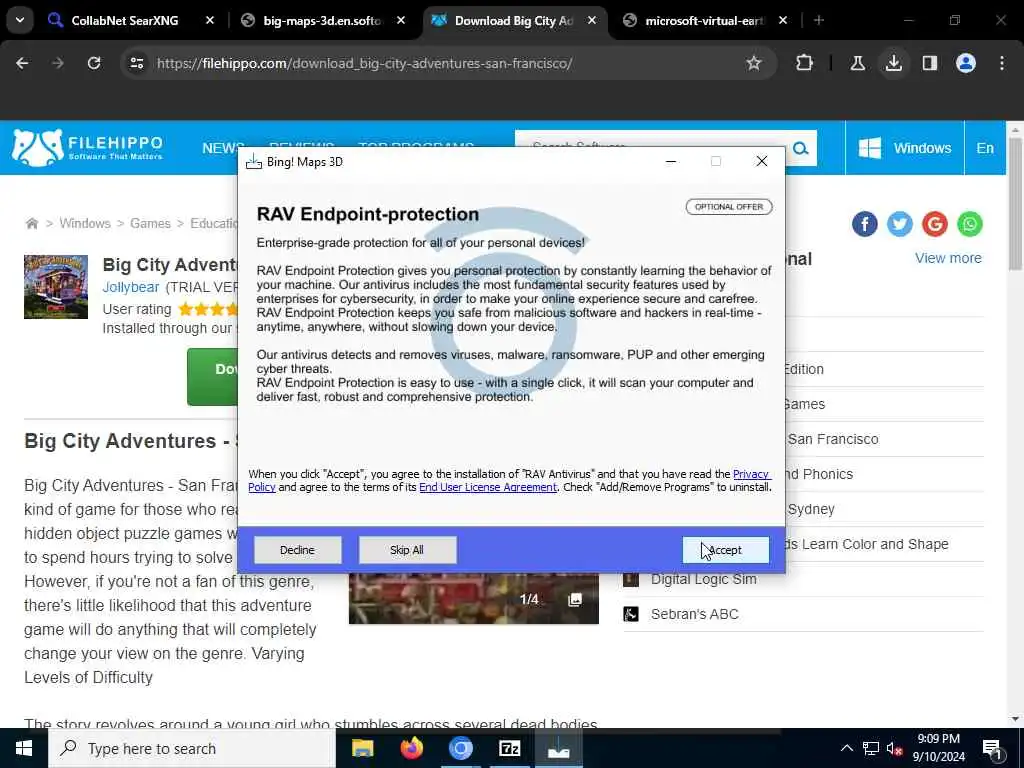Open a new browser tab
Image resolution: width=1024 pixels, height=768 pixels.
tap(819, 21)
